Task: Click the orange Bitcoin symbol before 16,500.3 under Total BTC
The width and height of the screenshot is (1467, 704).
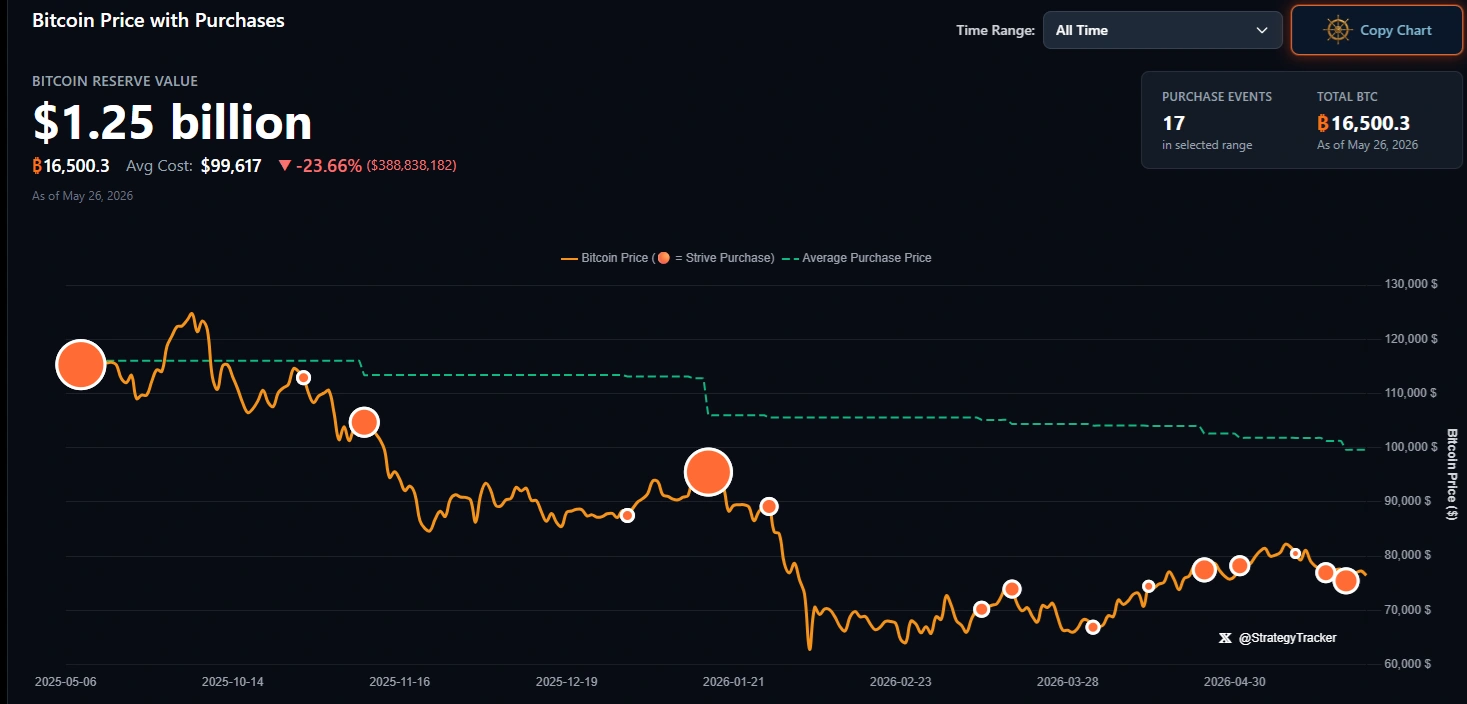Action: point(1323,124)
